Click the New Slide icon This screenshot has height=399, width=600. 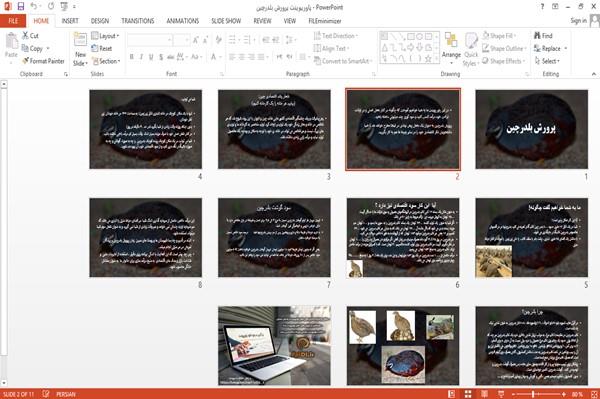click(80, 40)
